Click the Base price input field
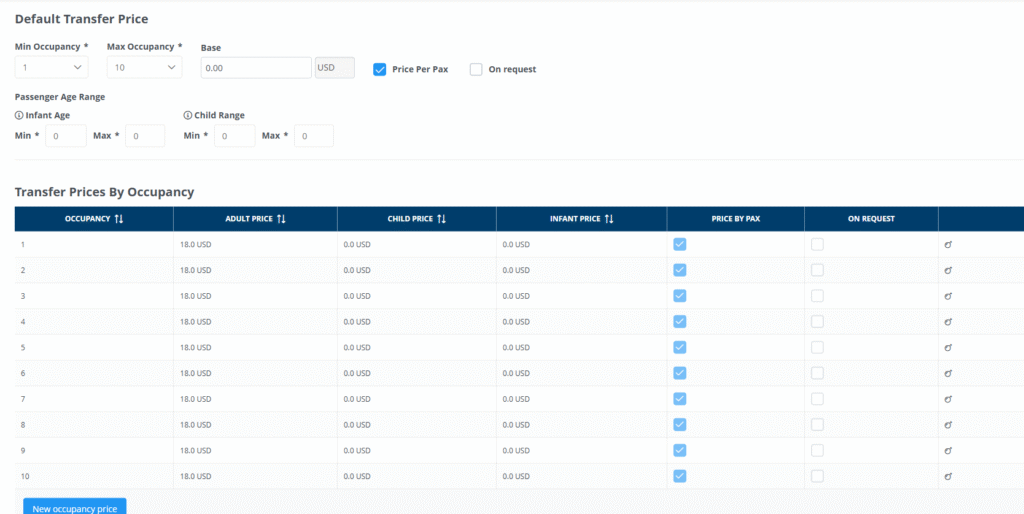This screenshot has width=1024, height=514. [x=256, y=67]
